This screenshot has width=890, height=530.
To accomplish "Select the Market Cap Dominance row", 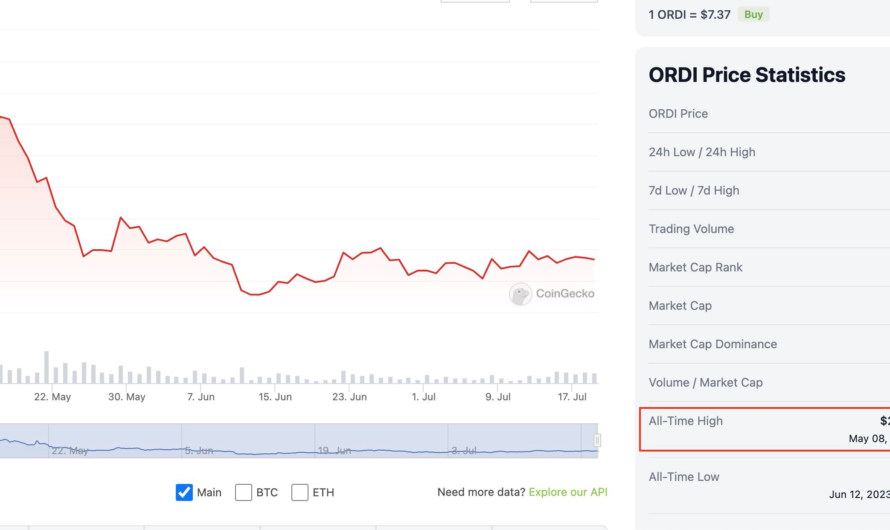I will coord(713,344).
